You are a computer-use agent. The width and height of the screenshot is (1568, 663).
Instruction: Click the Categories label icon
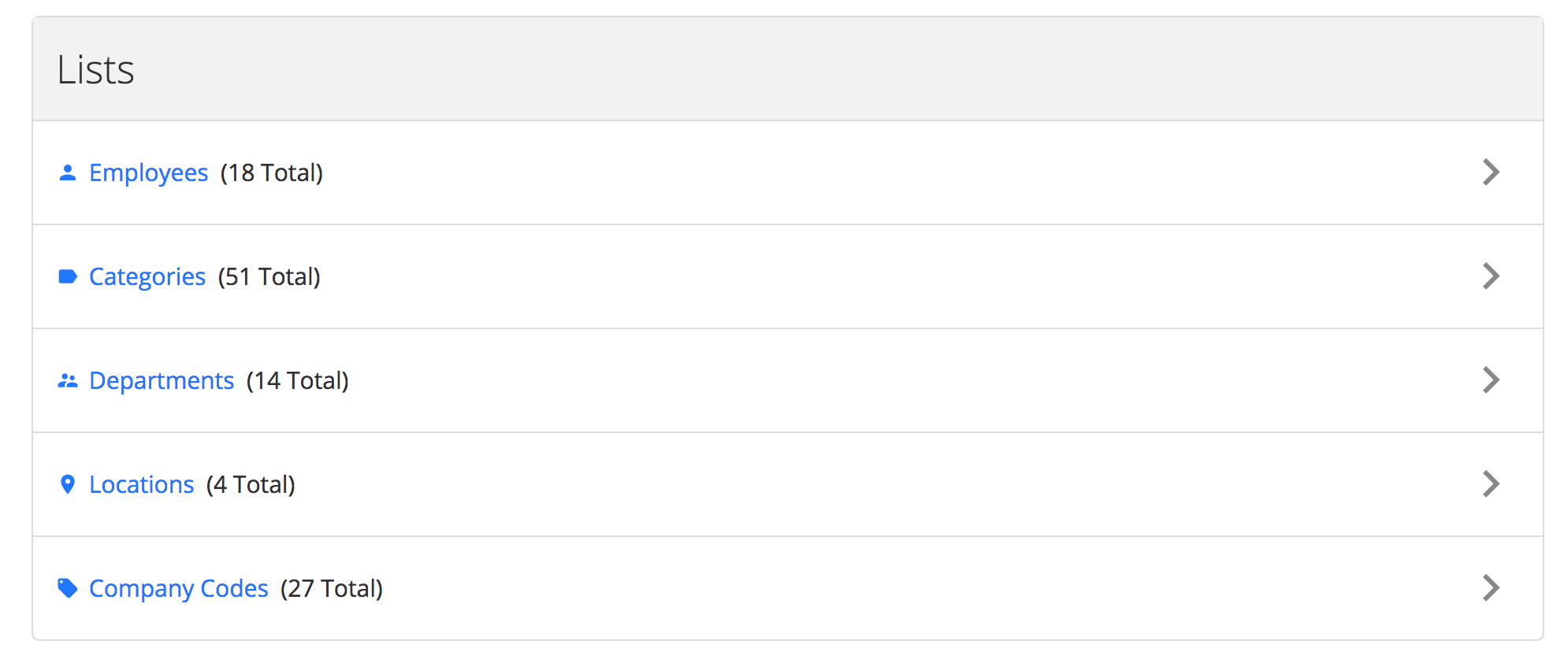point(68,276)
